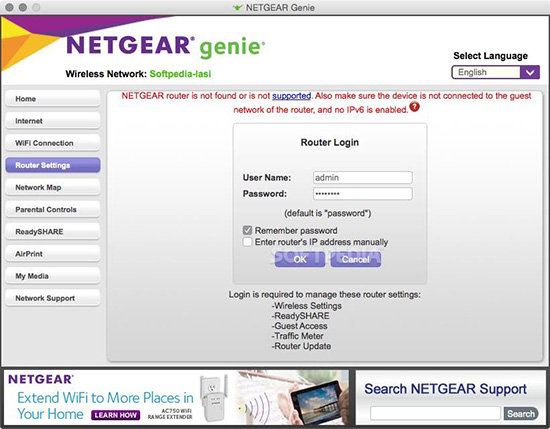Open WiFi Connection in sidebar

click(53, 143)
